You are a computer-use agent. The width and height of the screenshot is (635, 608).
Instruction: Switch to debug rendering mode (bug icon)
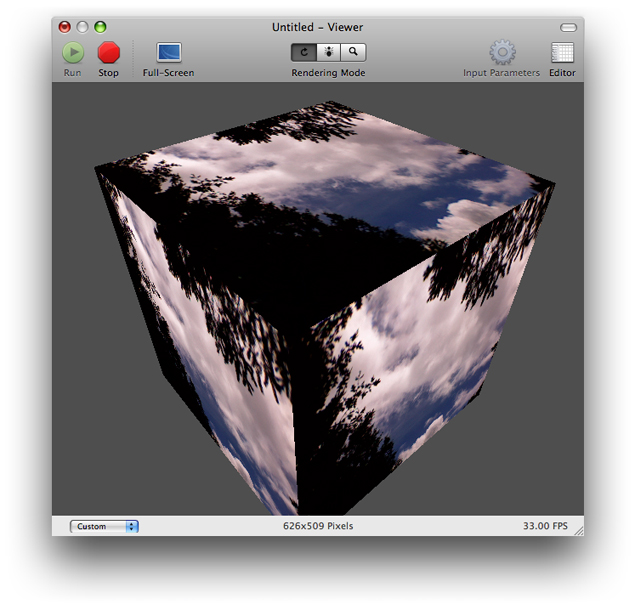click(328, 52)
